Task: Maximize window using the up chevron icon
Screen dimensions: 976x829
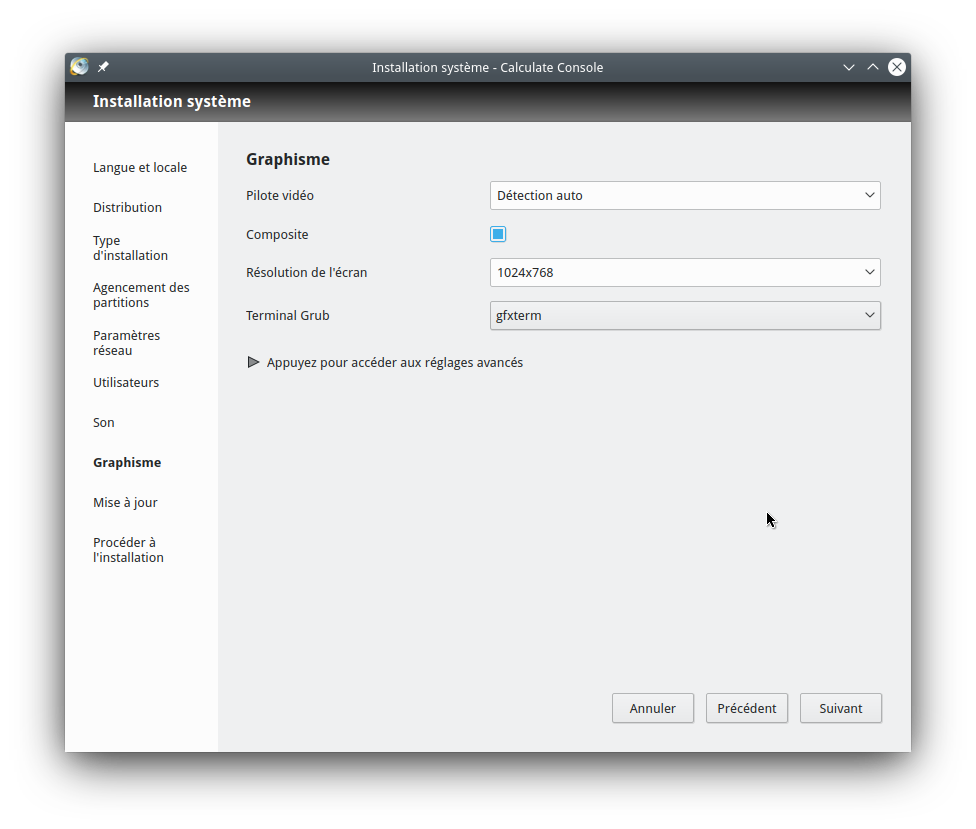Action: 873,67
